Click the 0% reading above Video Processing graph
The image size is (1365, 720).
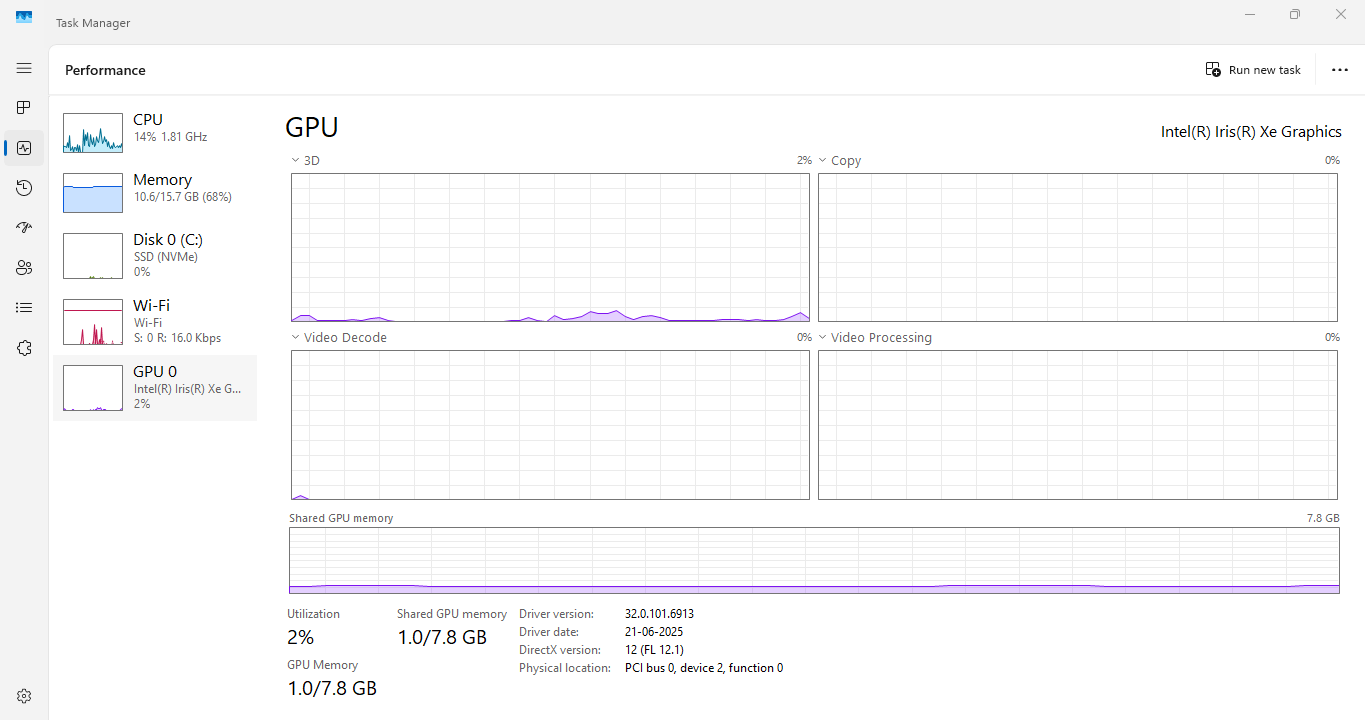tap(1332, 337)
